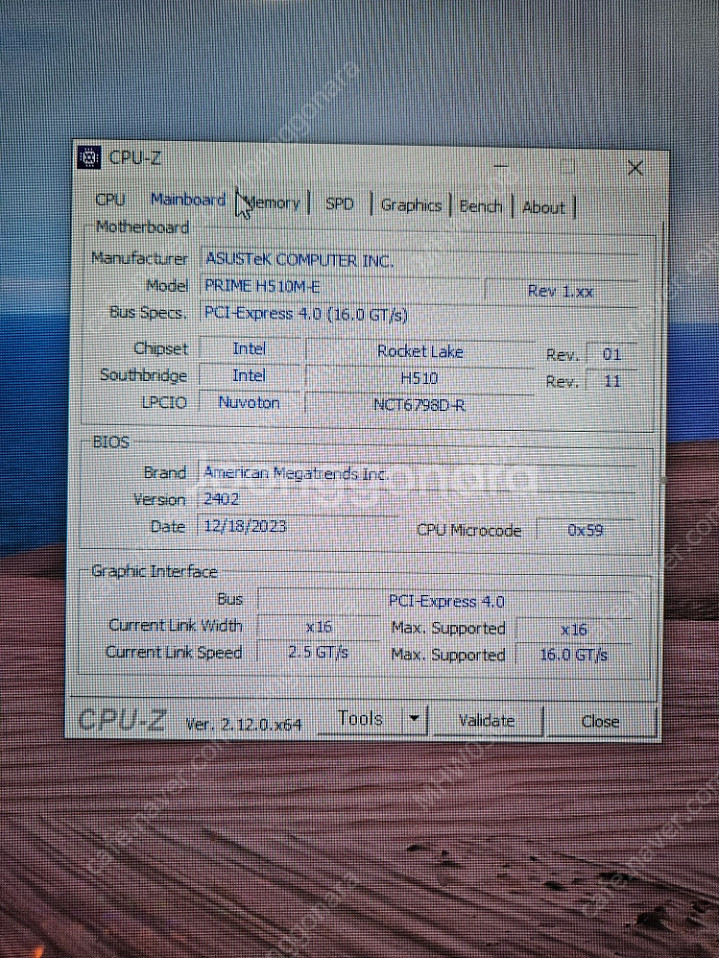Click CPU Microcode value 0x59
719x958 pixels.
[585, 530]
